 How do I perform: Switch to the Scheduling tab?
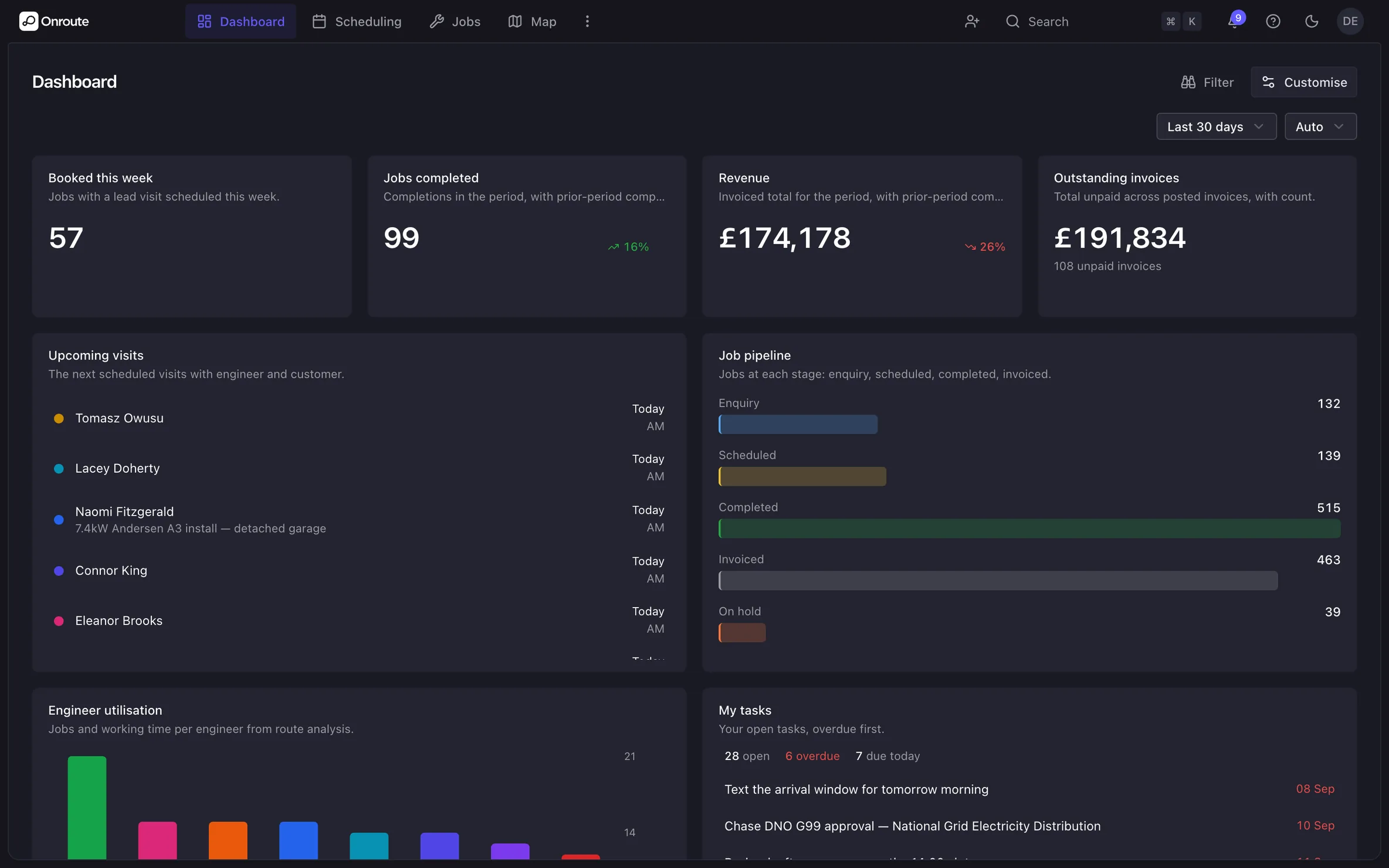pyautogui.click(x=357, y=21)
